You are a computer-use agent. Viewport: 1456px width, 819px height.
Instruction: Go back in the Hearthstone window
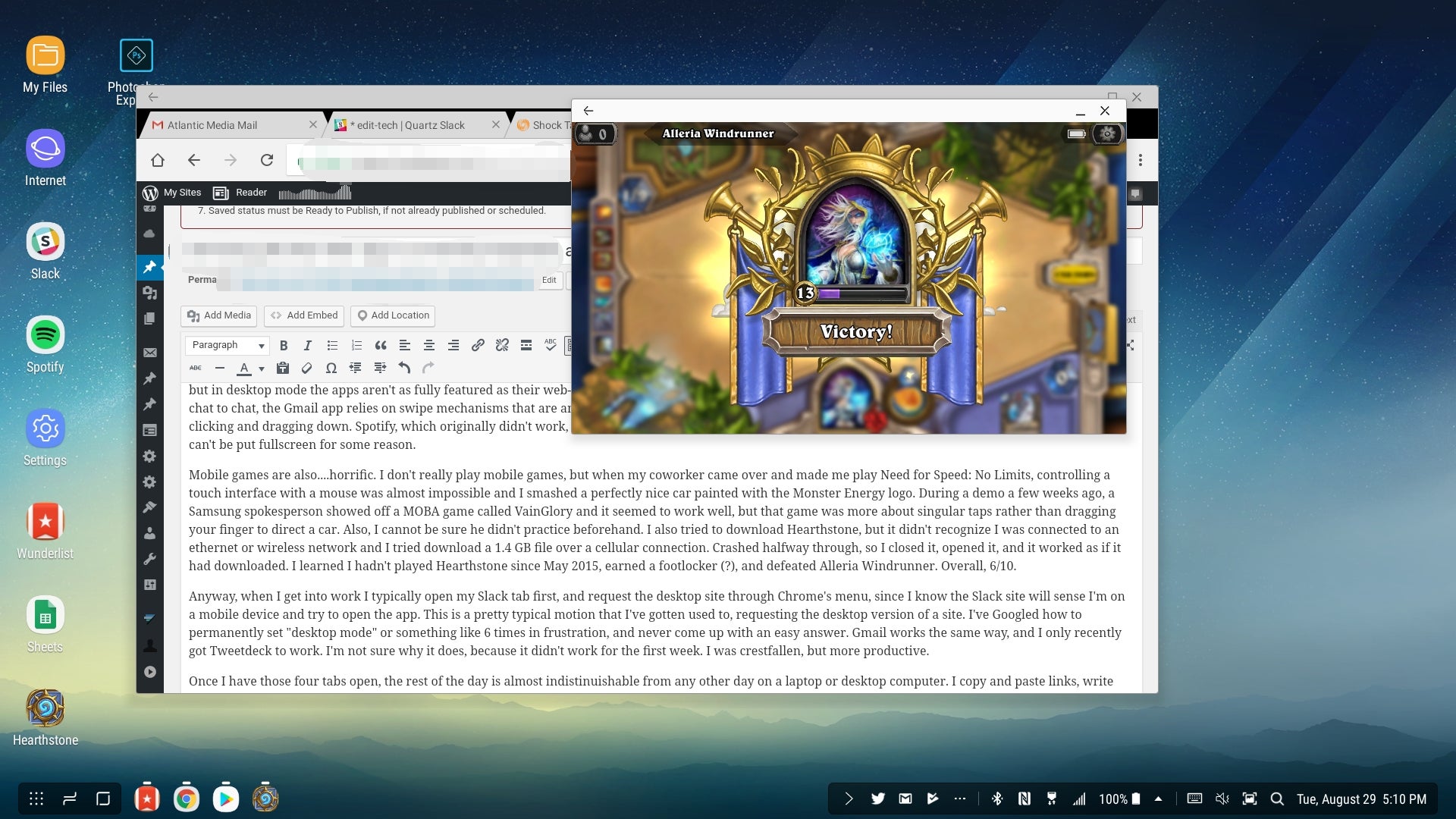pyautogui.click(x=588, y=111)
